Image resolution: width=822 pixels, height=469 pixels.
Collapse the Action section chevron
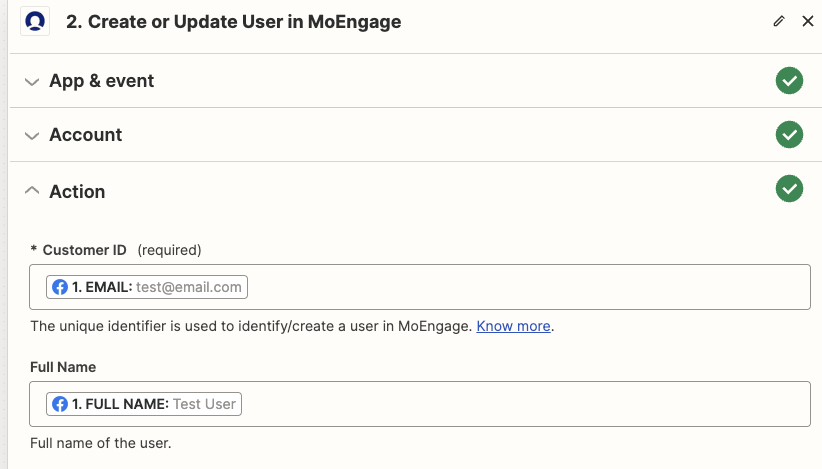[x=32, y=190]
